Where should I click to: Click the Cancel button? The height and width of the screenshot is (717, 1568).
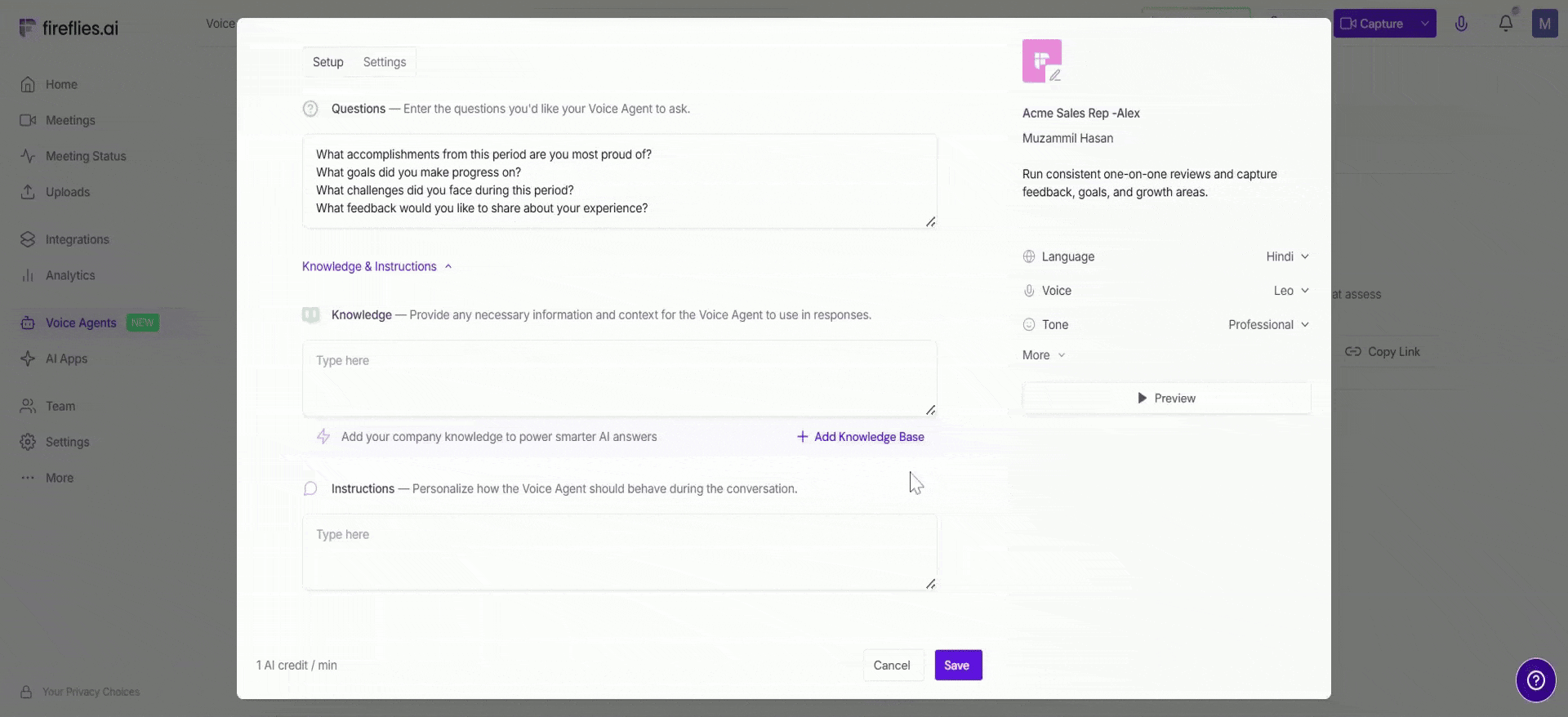(x=892, y=665)
